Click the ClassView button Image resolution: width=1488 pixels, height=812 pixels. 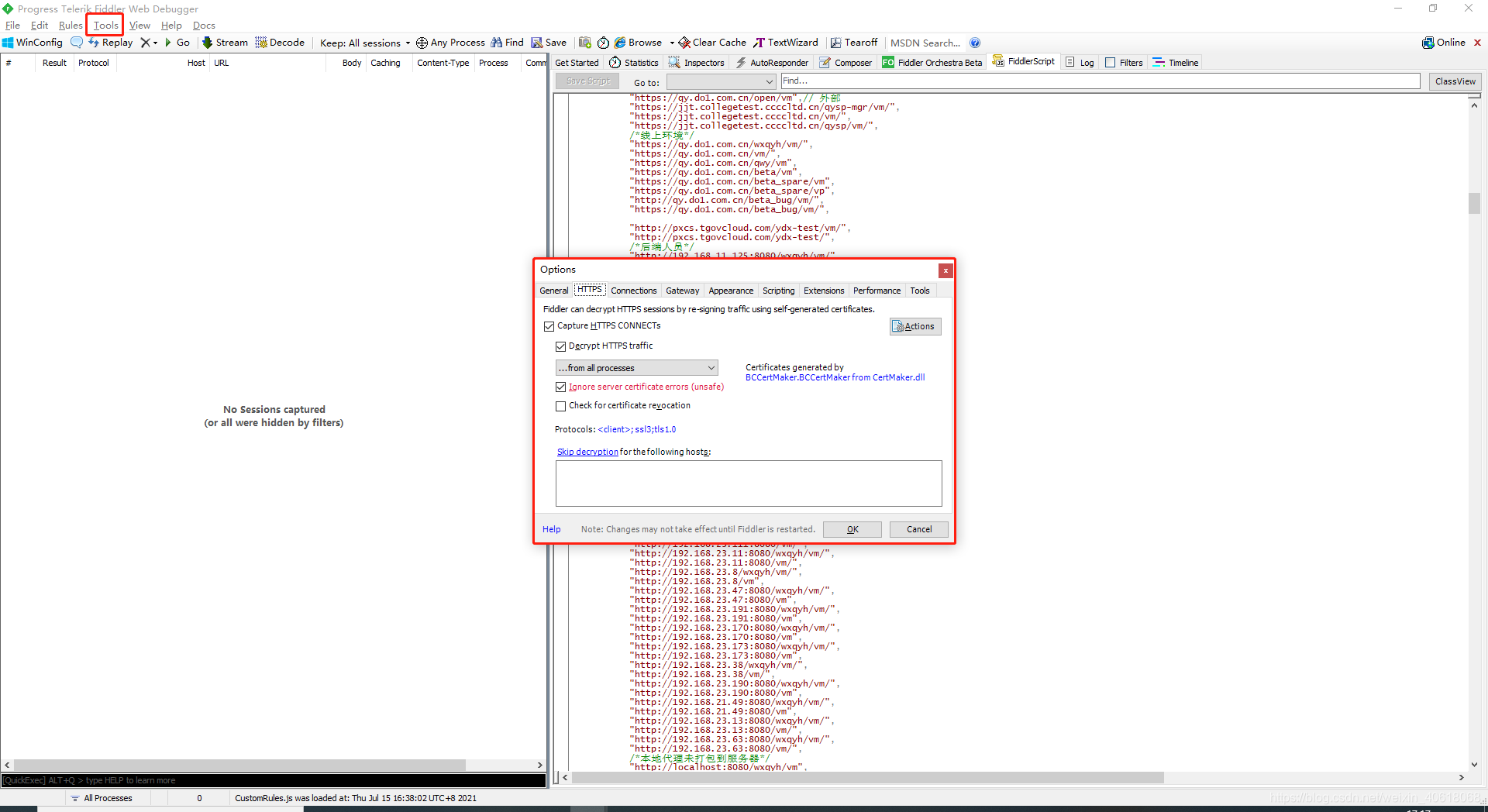(1455, 81)
